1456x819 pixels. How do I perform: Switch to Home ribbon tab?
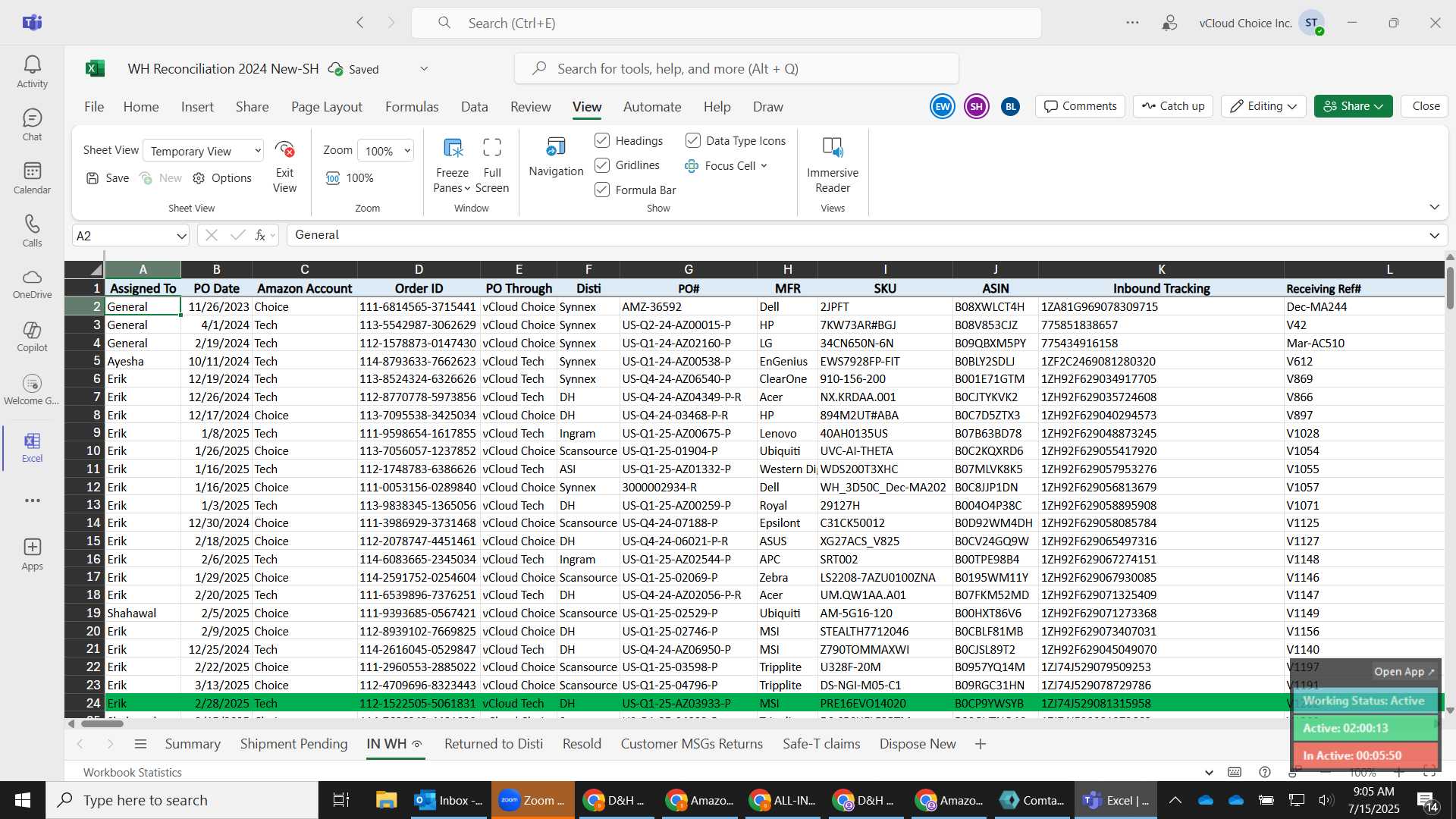coord(141,107)
